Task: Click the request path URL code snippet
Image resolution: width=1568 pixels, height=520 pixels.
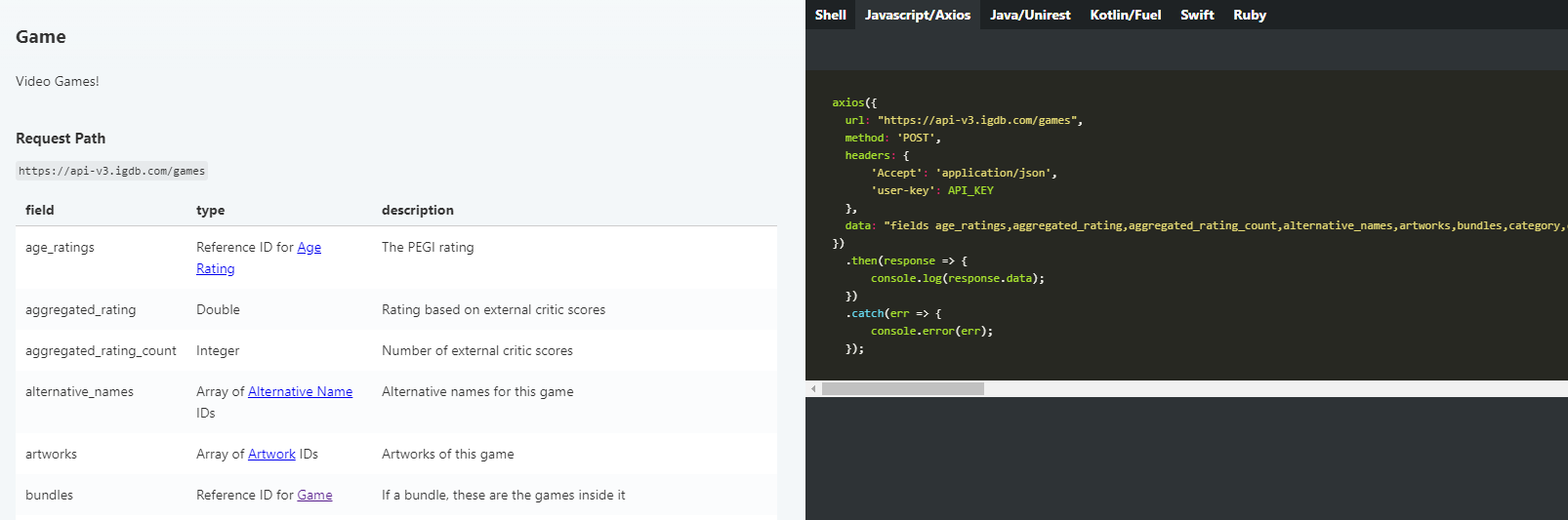Action: [111, 171]
